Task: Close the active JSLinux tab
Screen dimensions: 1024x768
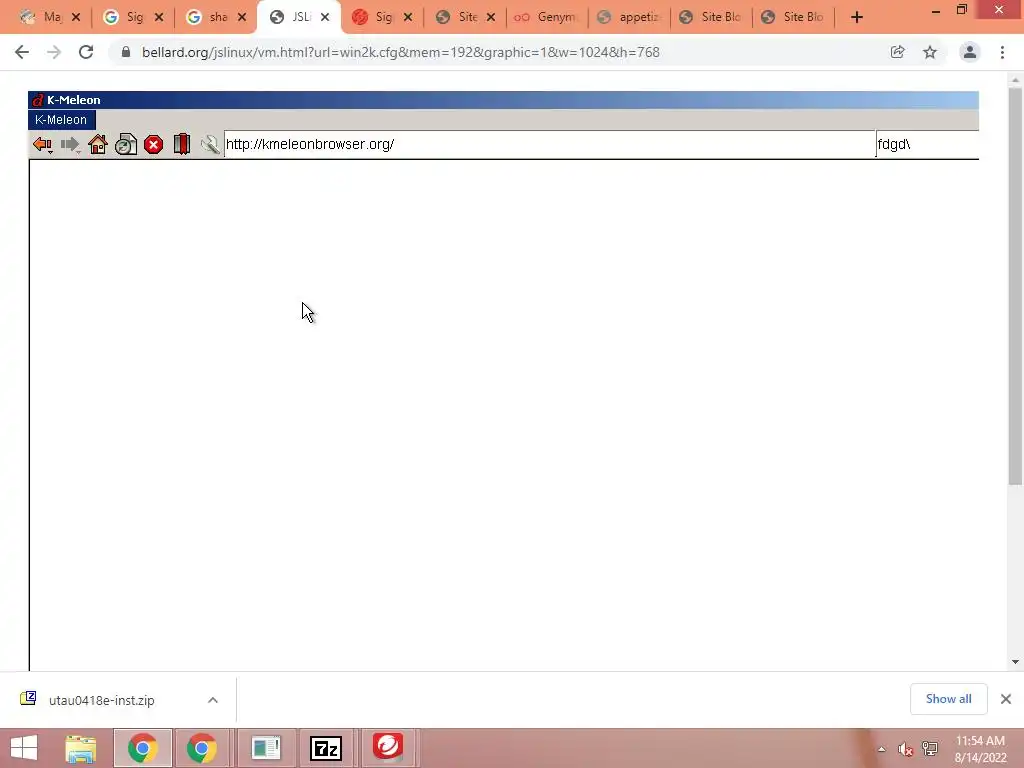Action: [x=325, y=17]
